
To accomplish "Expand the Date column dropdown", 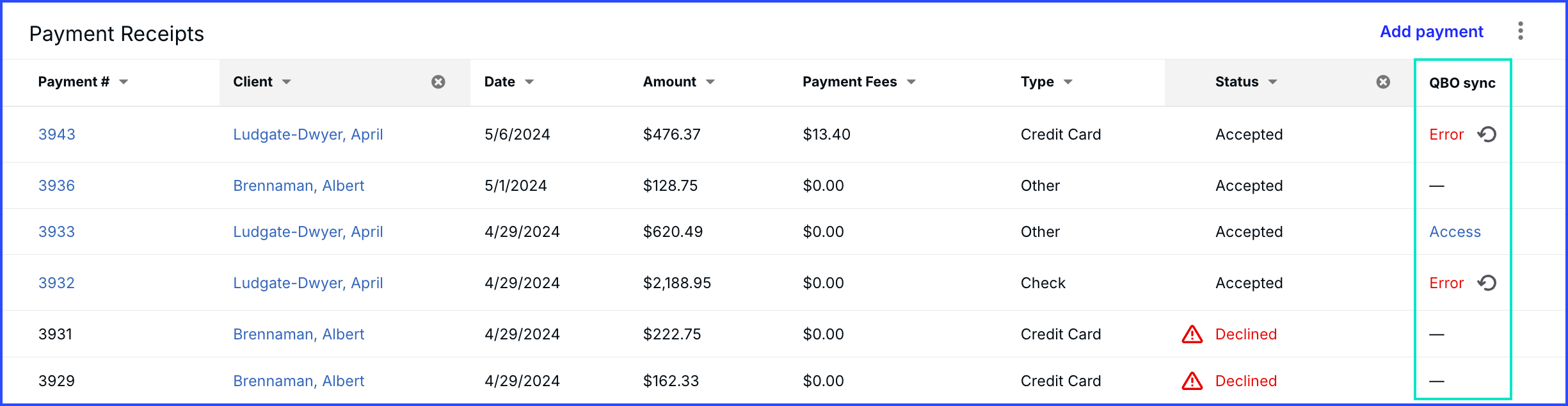I will click(x=529, y=82).
